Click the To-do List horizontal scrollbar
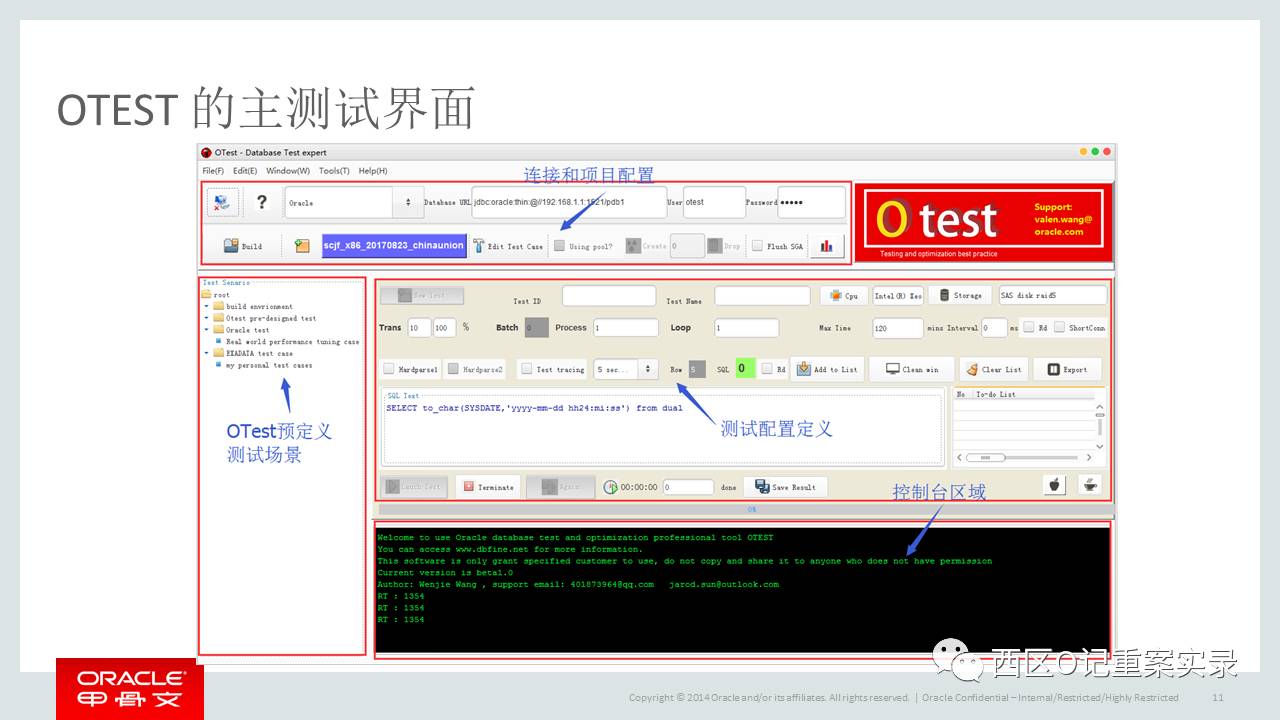This screenshot has height=720, width=1280. [1024, 457]
